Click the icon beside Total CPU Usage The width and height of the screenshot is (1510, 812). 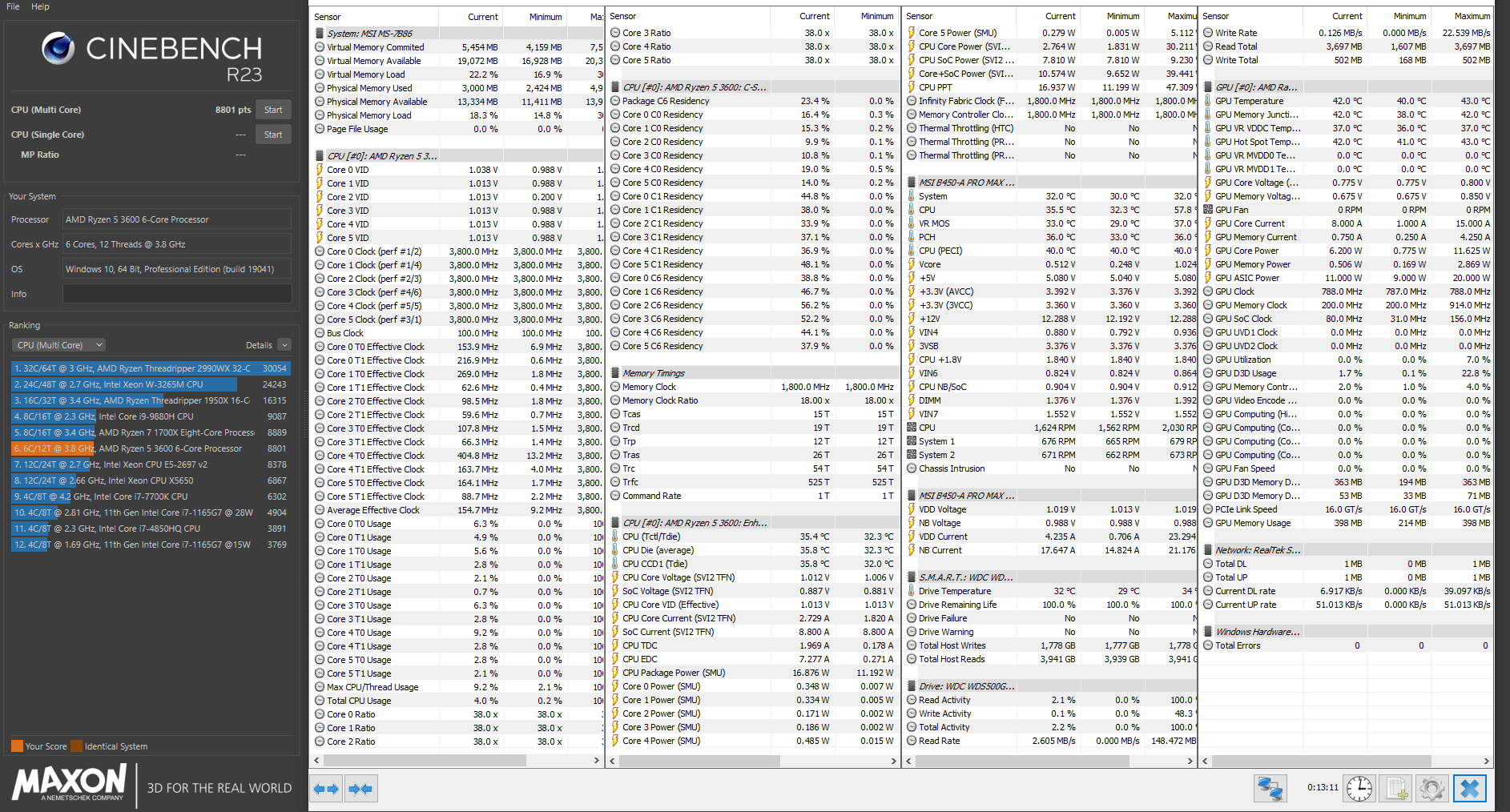pyautogui.click(x=320, y=701)
